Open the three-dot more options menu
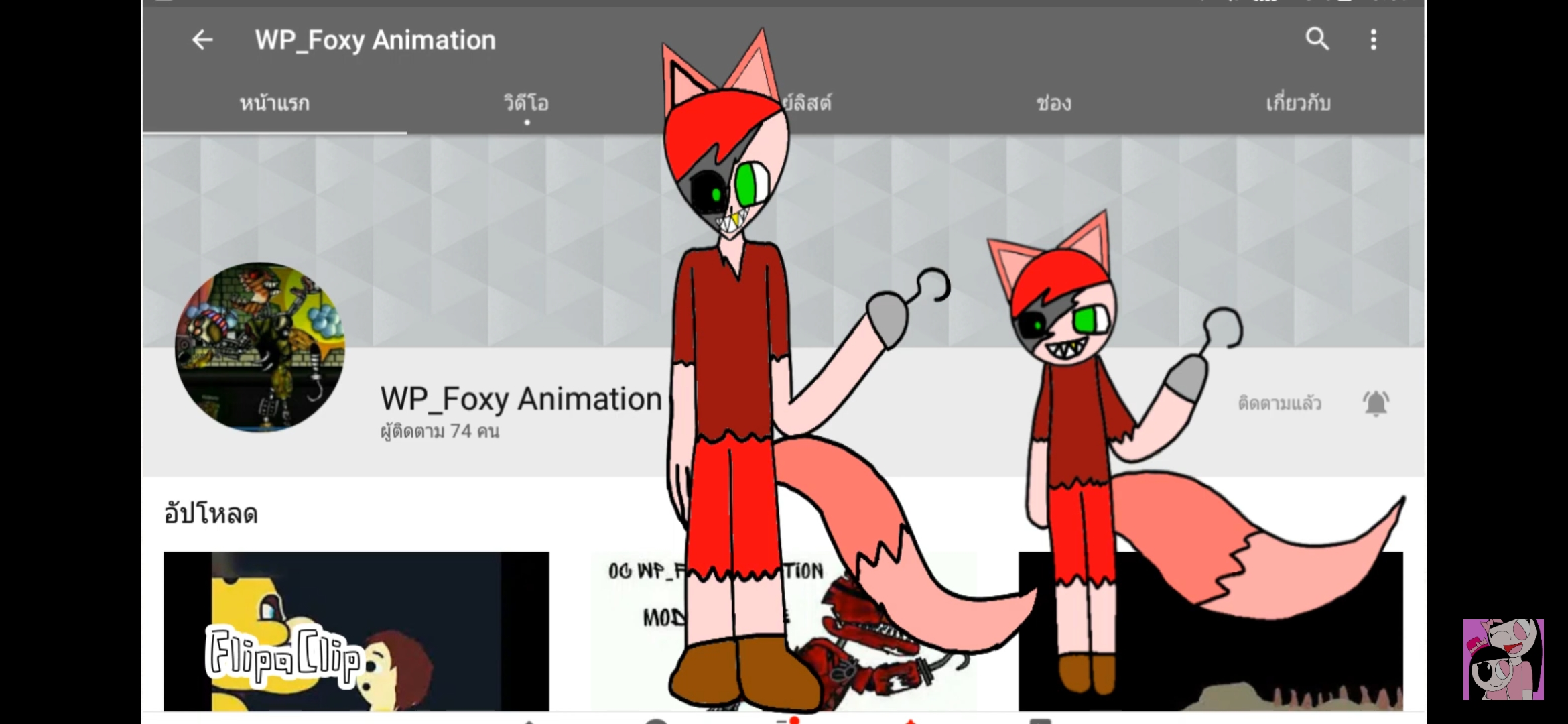The width and height of the screenshot is (1568, 724). [1374, 40]
